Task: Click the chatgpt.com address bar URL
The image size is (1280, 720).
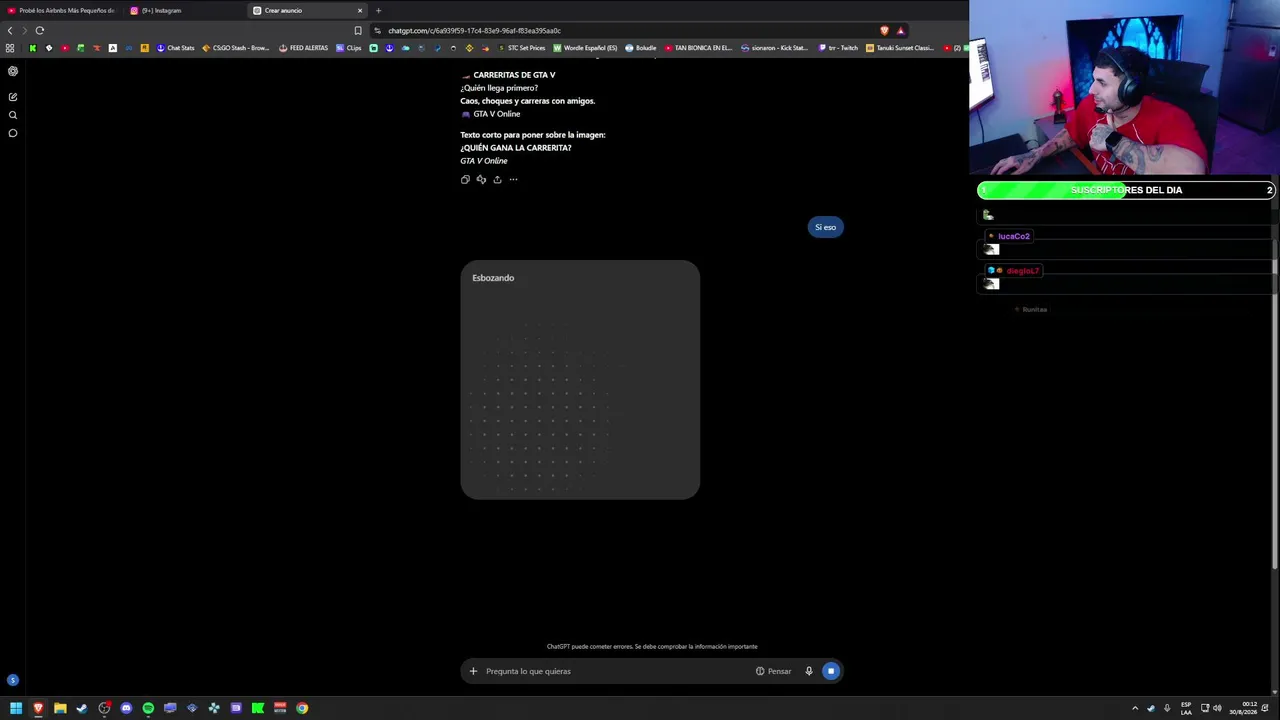Action: click(475, 30)
